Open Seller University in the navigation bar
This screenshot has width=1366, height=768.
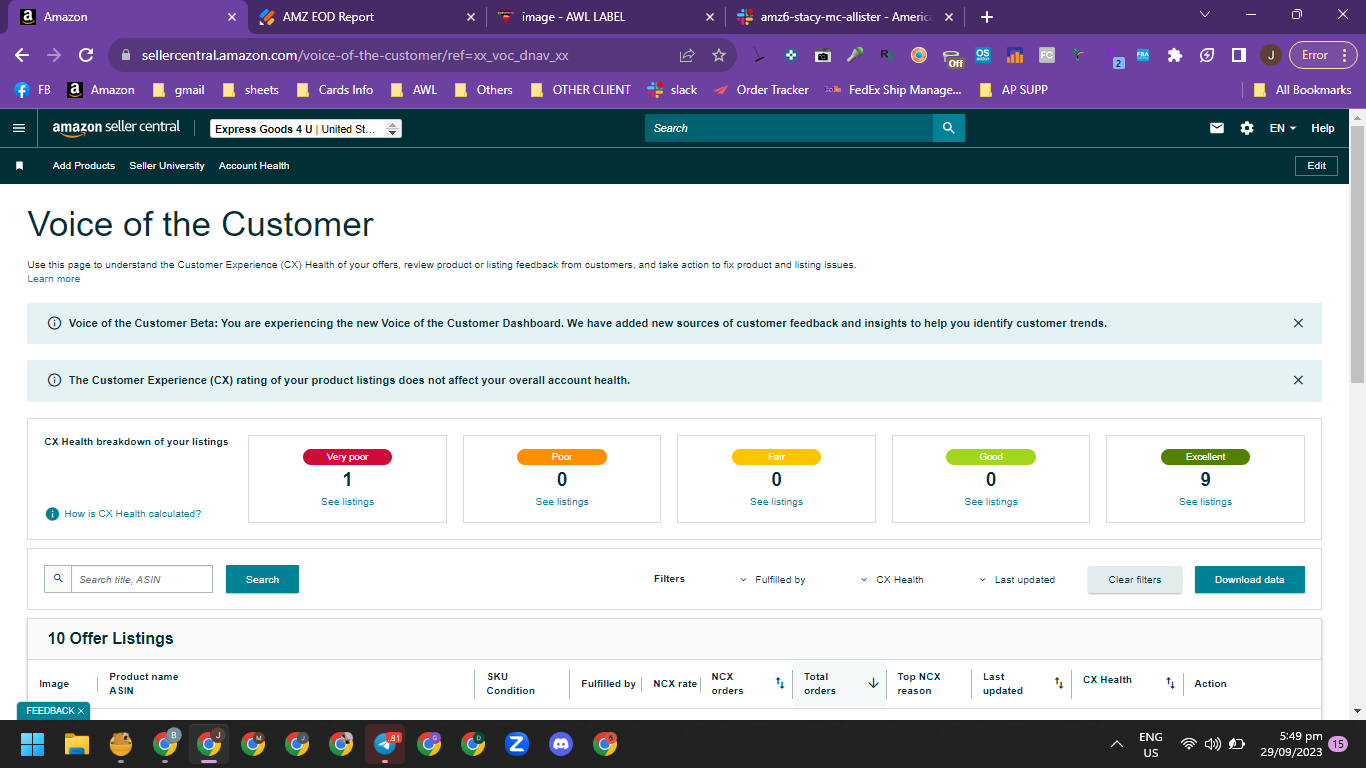(167, 166)
